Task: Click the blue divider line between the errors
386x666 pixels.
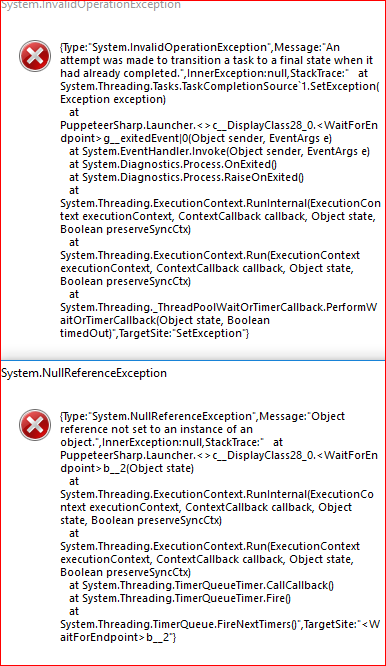Action: pos(193,360)
